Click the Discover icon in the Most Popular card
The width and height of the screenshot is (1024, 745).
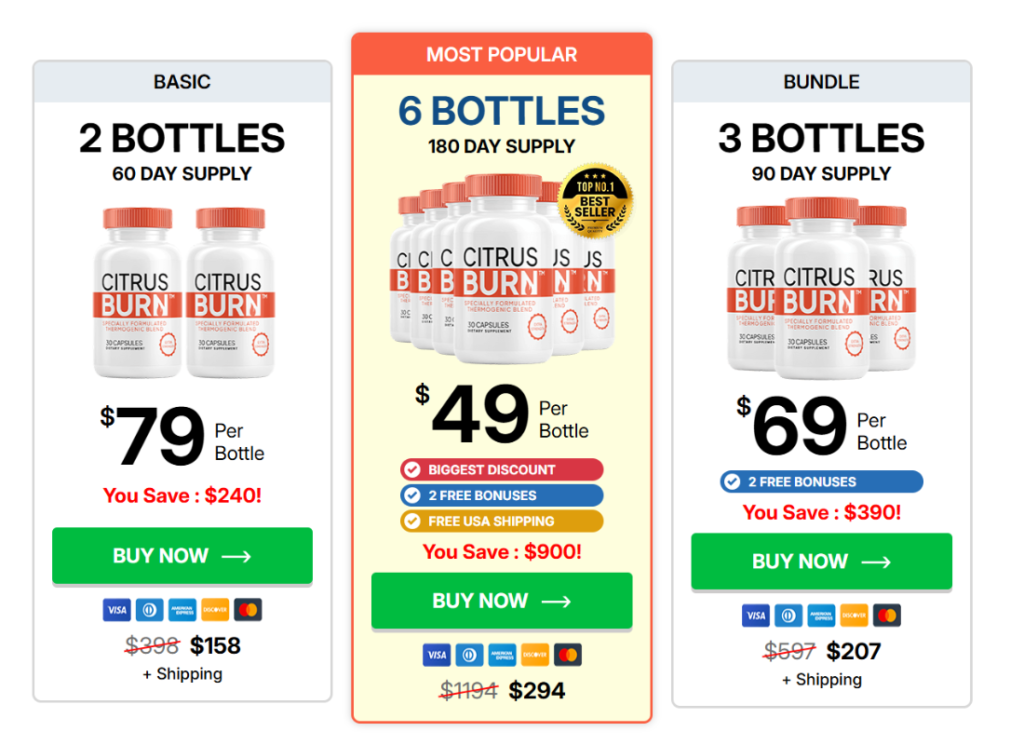(x=535, y=655)
